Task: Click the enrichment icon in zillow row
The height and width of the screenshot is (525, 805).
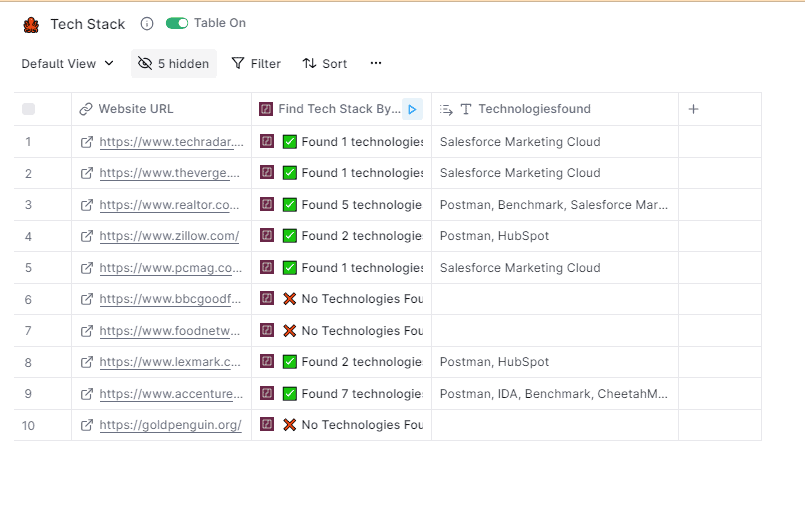Action: [x=267, y=236]
